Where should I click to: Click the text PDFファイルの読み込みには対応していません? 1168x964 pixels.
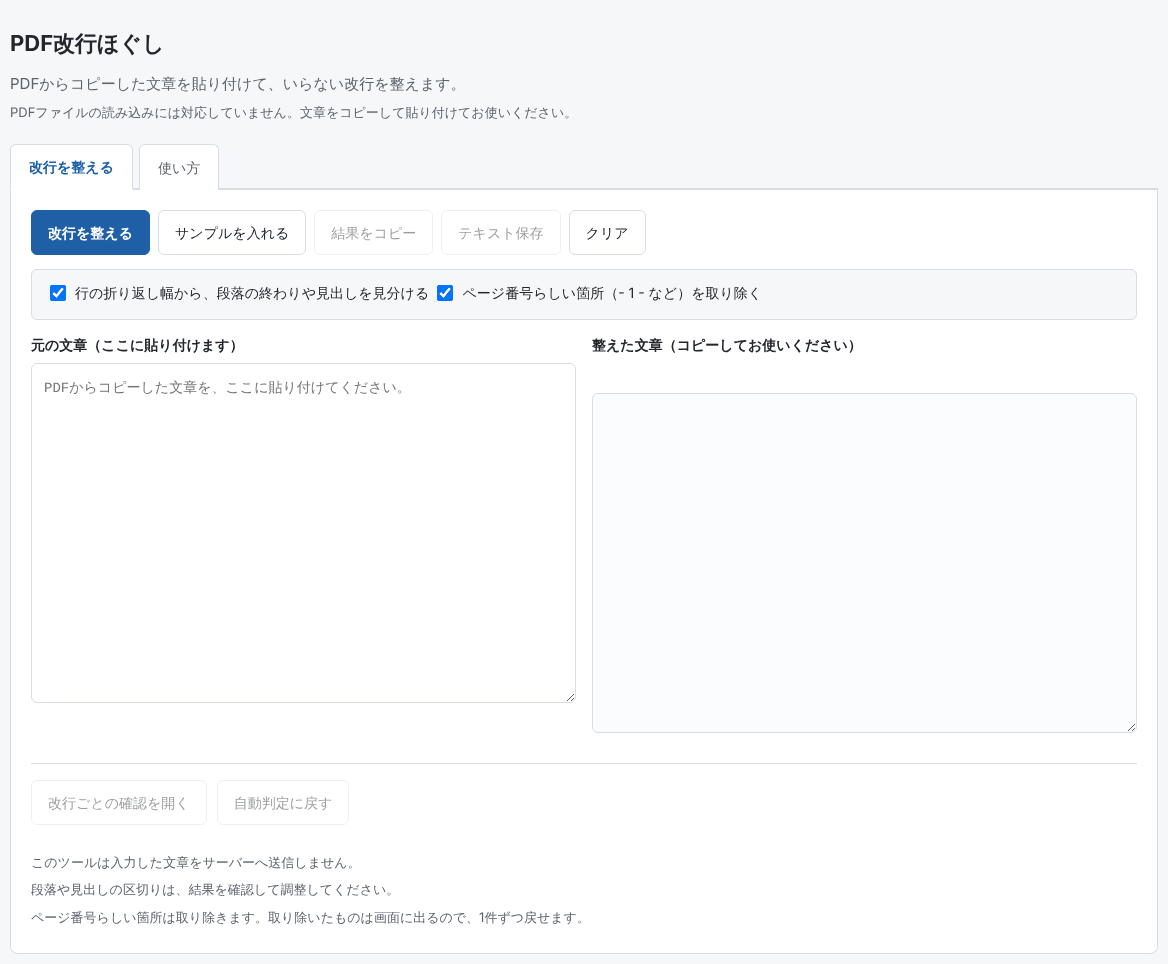(x=291, y=113)
